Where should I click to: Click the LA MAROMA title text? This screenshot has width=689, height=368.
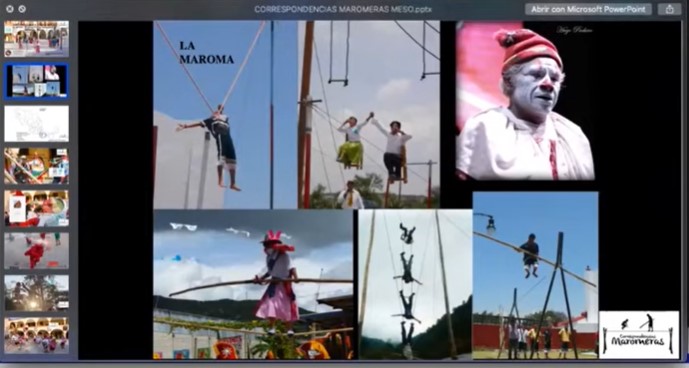[207, 52]
